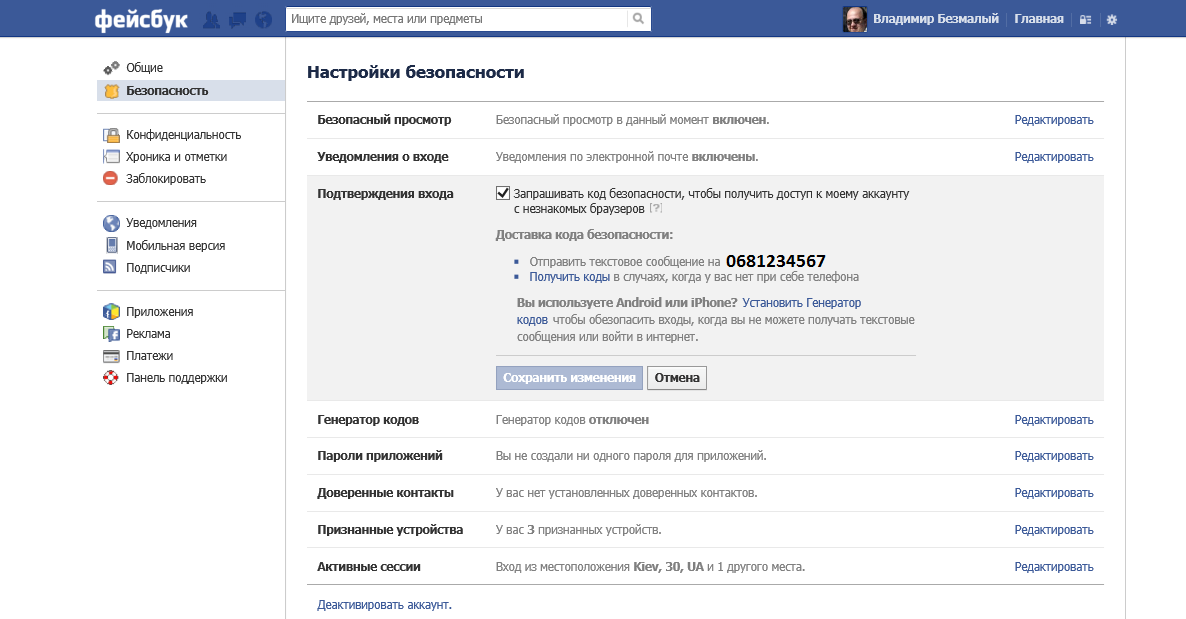The height and width of the screenshot is (619, 1186).
Task: Click the Мобильная версия phone icon
Action: pyautogui.click(x=111, y=245)
